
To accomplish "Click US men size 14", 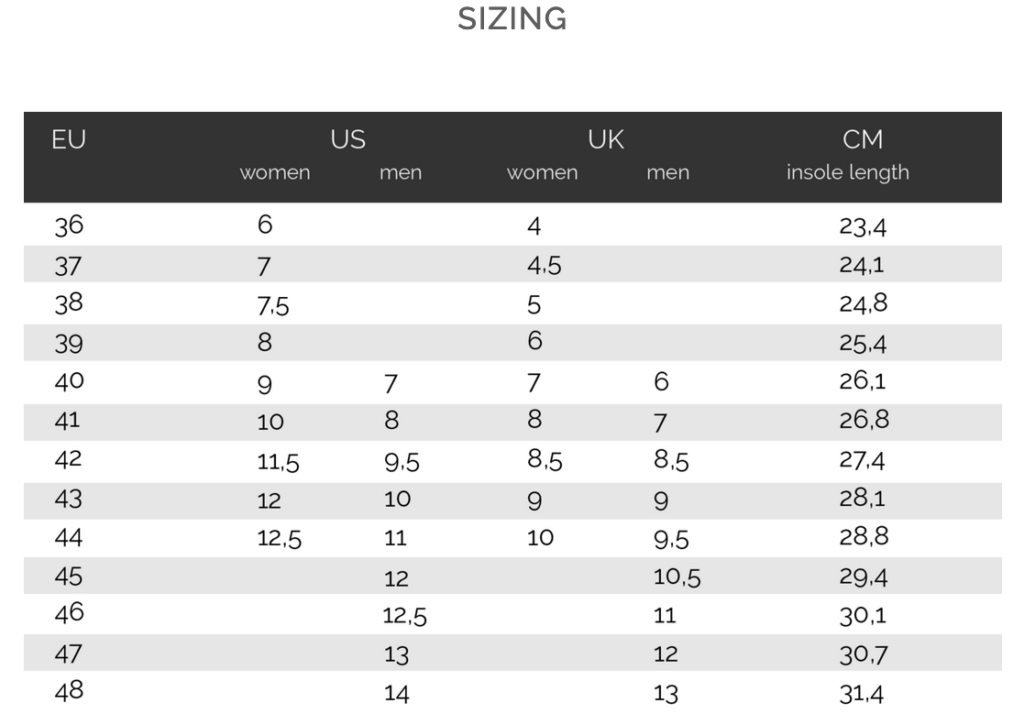I will pos(396,693).
